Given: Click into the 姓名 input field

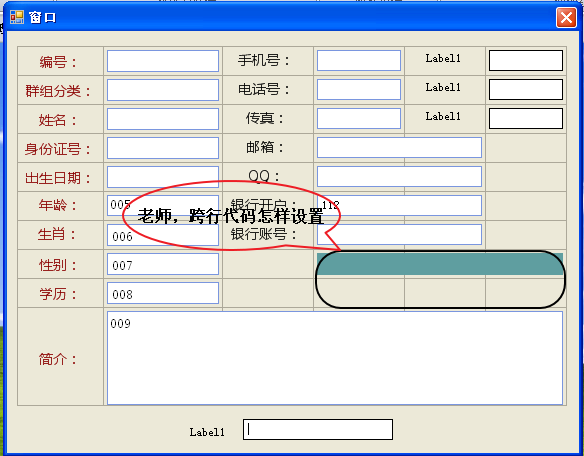Looking at the screenshot, I should coord(163,119).
